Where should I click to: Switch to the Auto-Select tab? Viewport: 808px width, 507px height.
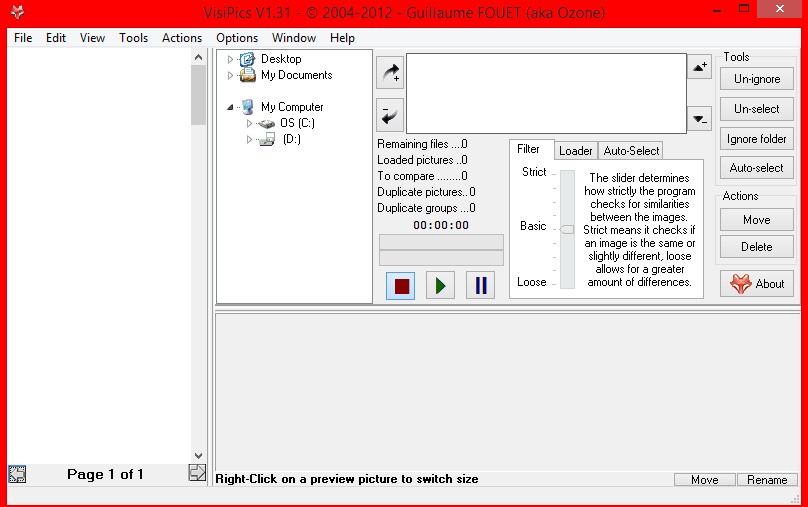[x=631, y=150]
